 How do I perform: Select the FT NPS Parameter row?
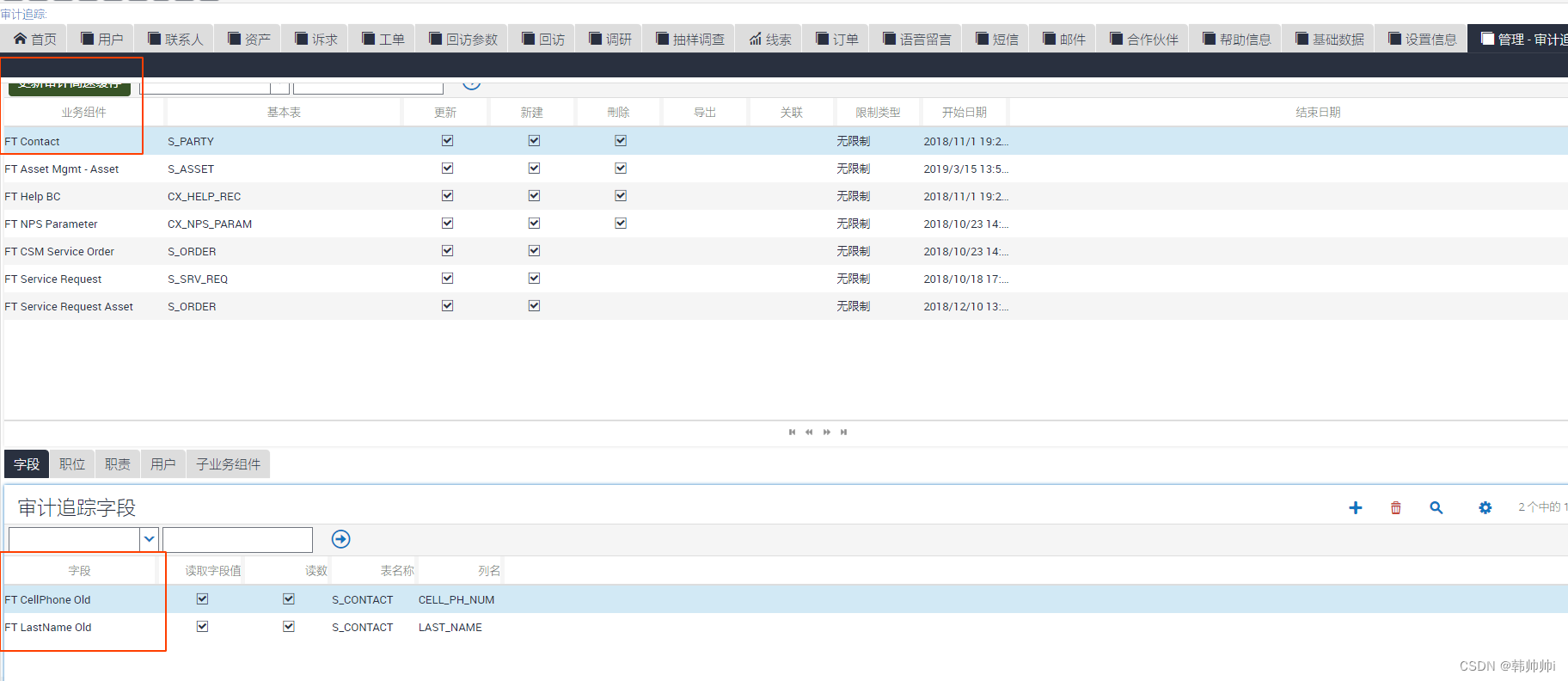[x=784, y=224]
